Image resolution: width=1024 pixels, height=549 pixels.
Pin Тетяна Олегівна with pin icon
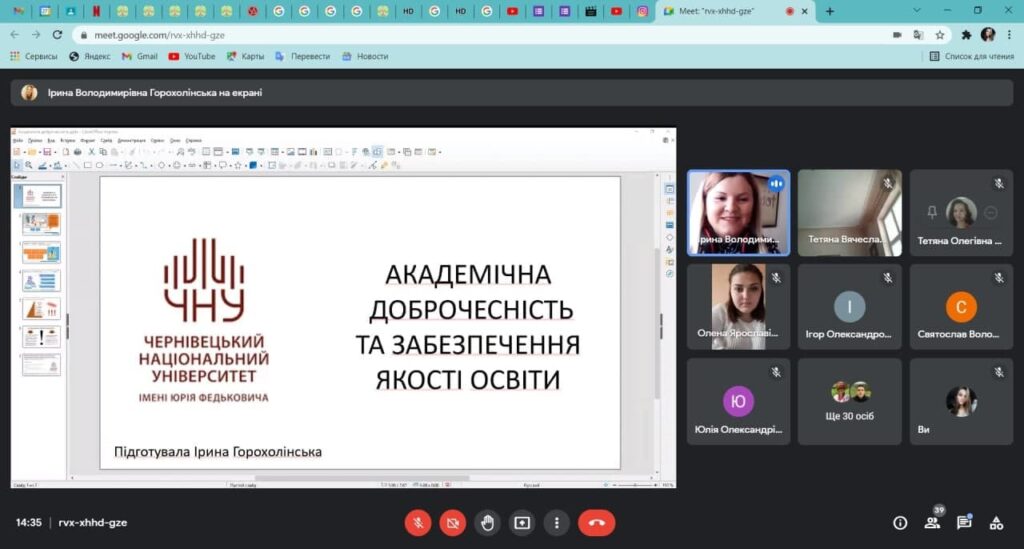(x=932, y=212)
